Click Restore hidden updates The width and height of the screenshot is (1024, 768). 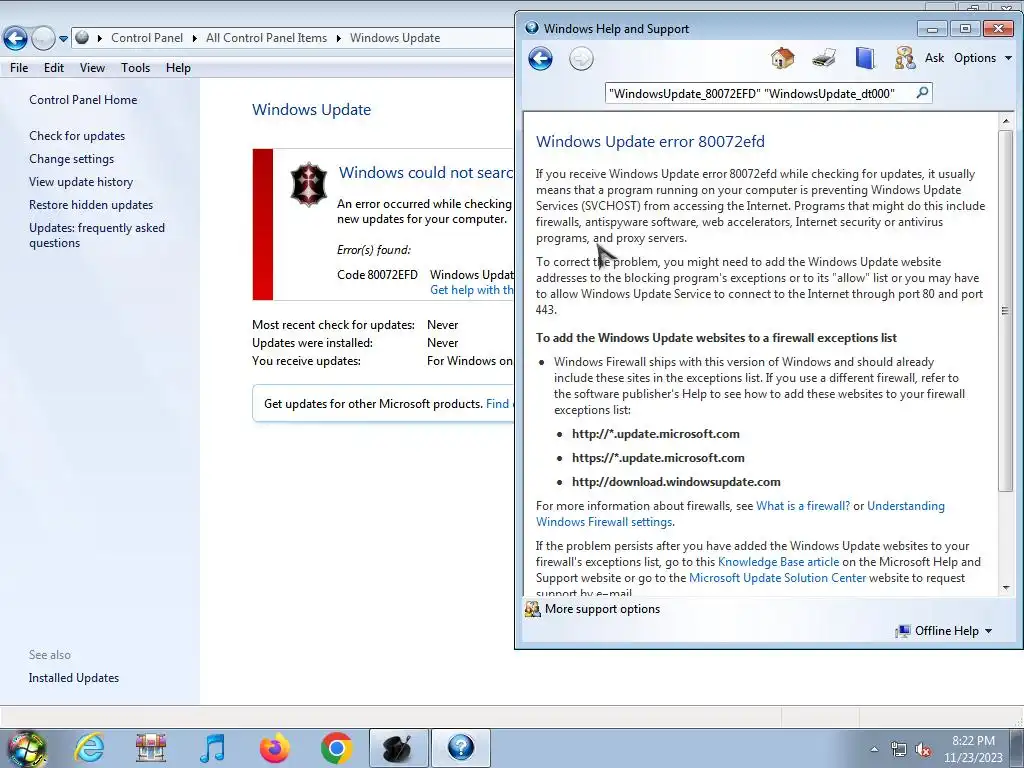coord(91,204)
